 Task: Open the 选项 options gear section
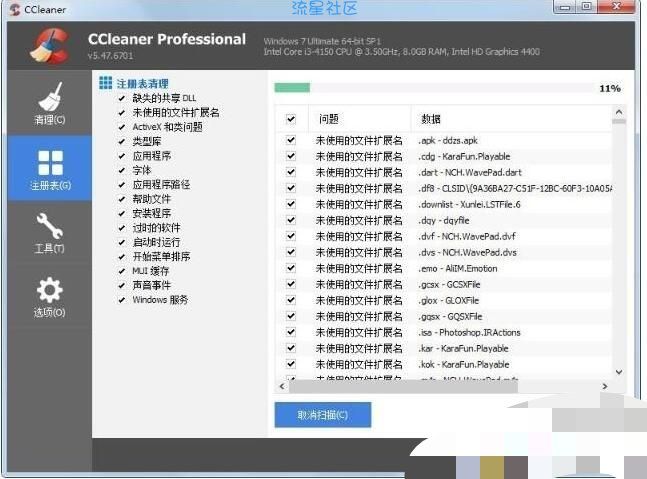click(x=50, y=297)
